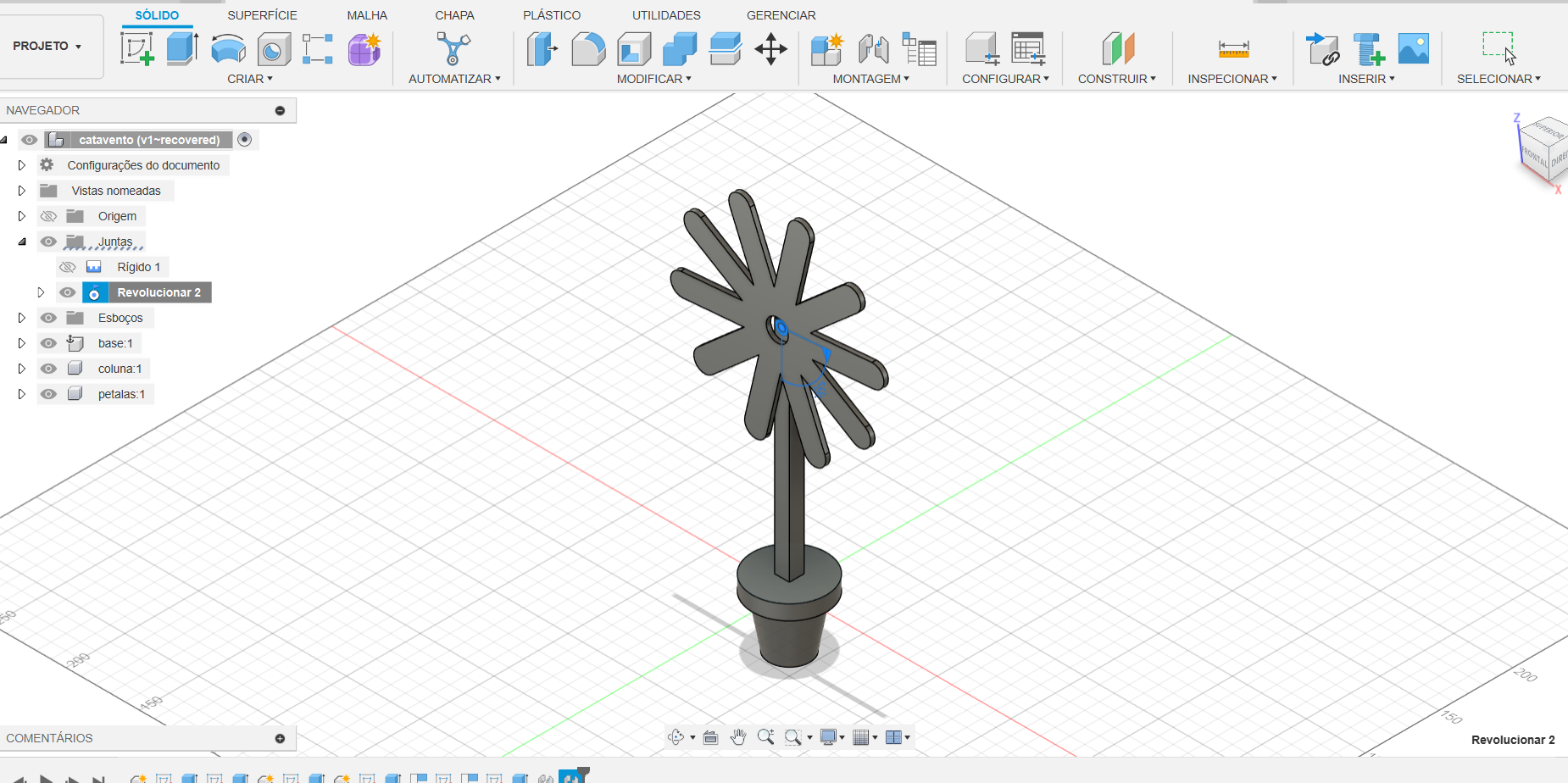This screenshot has height=783, width=1568.
Task: Switch to the UTILIDADES tab
Action: pos(666,15)
